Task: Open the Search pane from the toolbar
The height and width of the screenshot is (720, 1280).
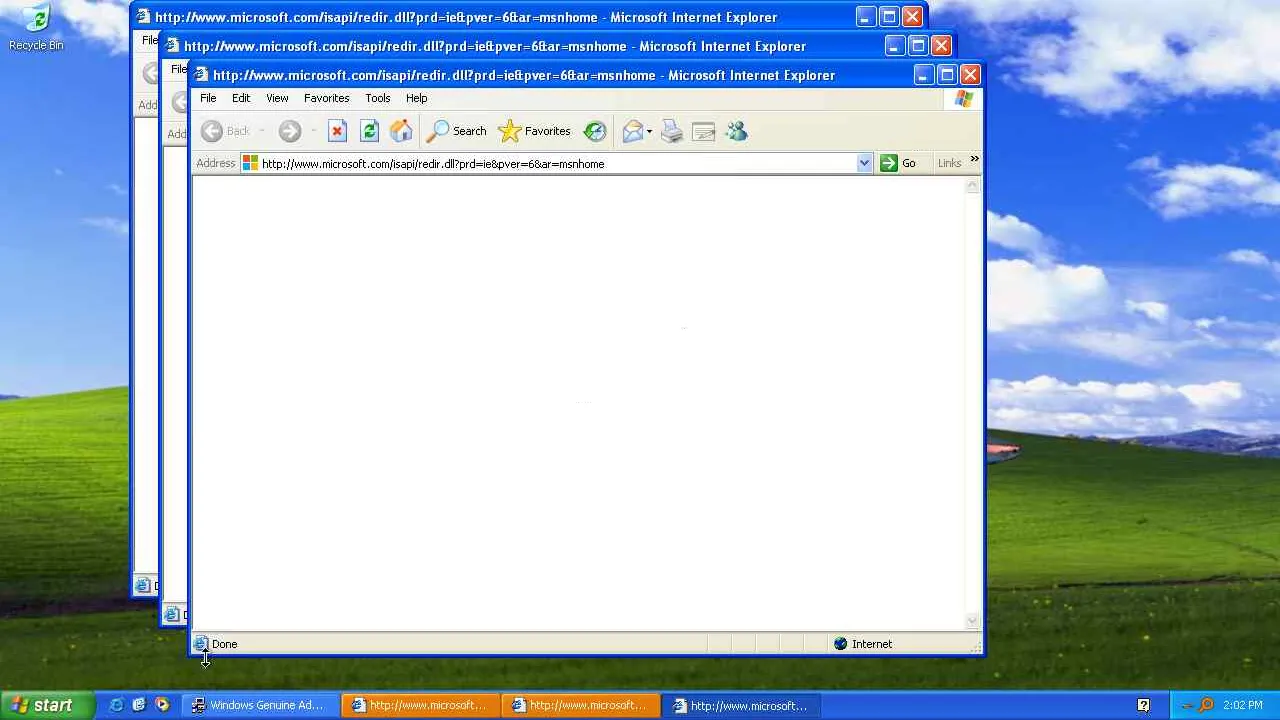Action: click(x=456, y=131)
